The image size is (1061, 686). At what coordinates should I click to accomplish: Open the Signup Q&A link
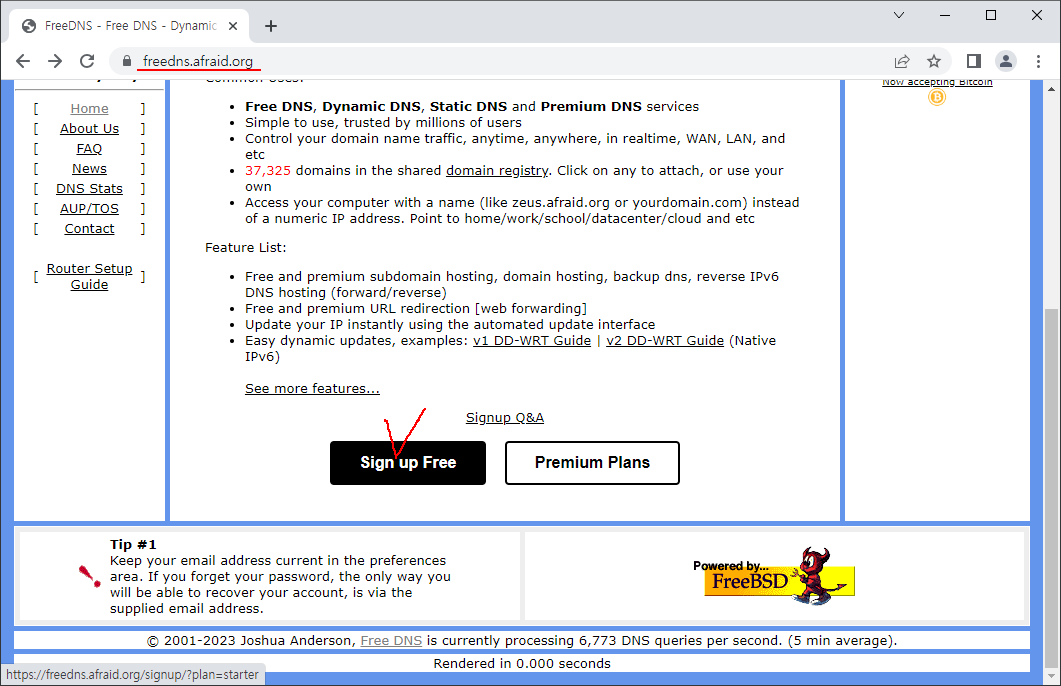click(x=505, y=417)
